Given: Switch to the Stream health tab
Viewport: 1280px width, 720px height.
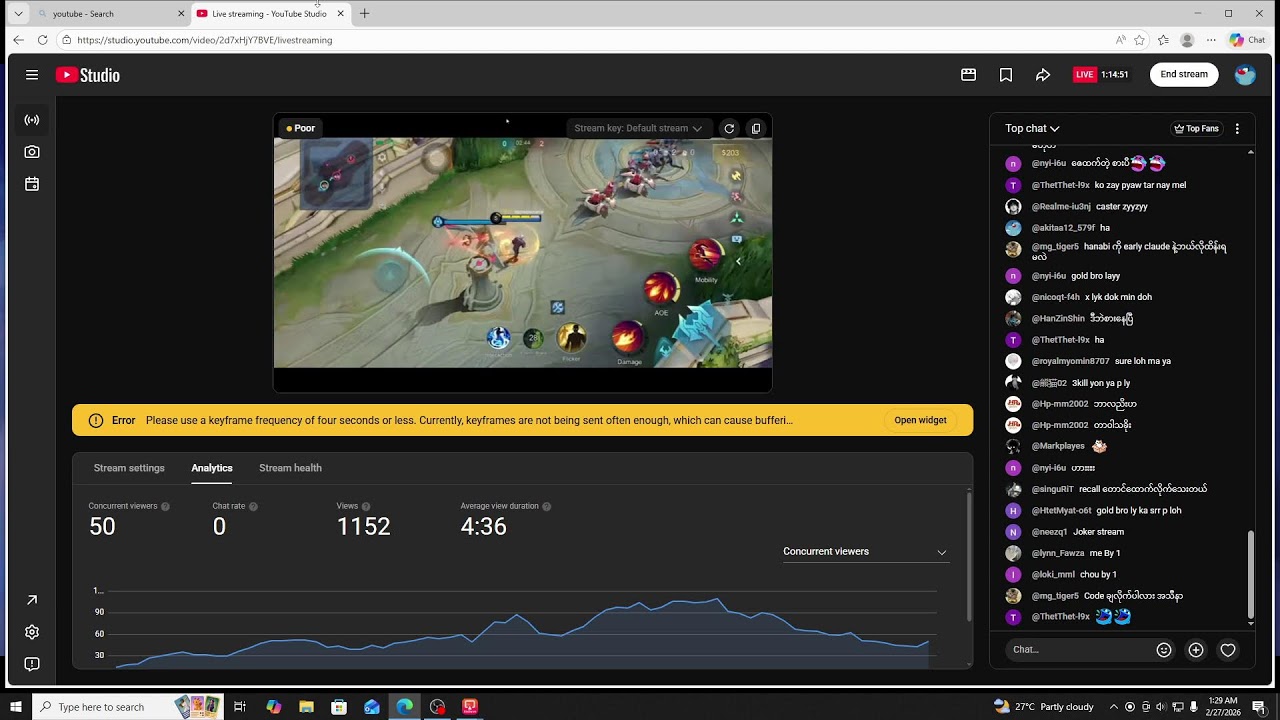Looking at the screenshot, I should point(290,468).
